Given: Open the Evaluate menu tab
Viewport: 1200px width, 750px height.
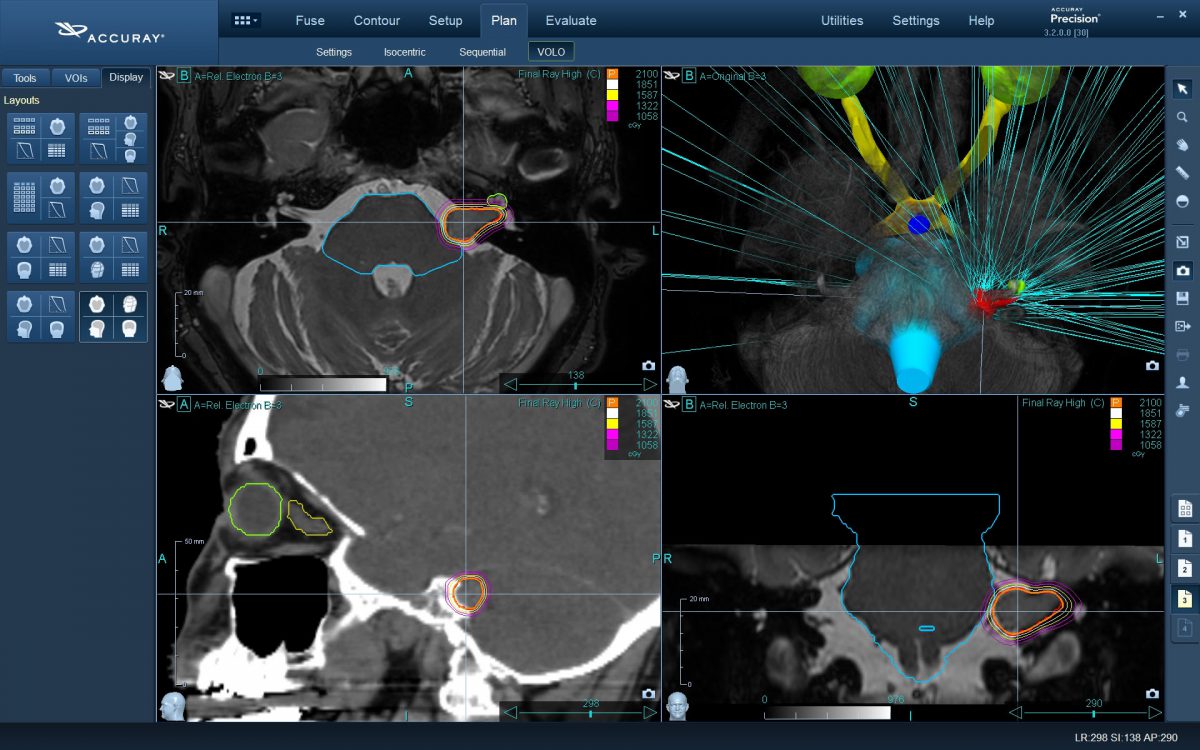Looking at the screenshot, I should click(571, 20).
